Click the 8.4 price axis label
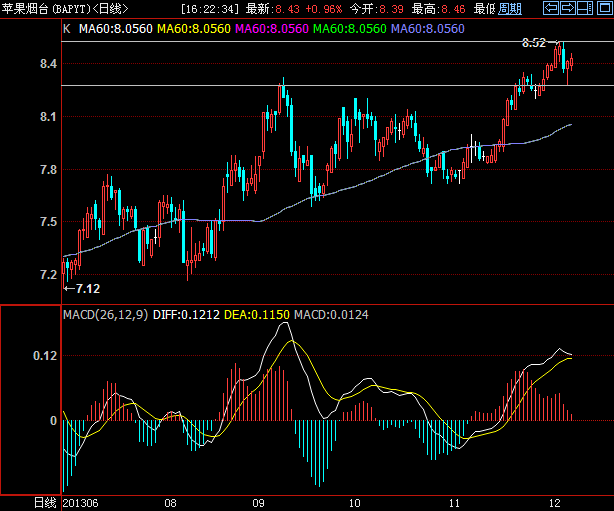The height and width of the screenshot is (511, 614). 49,63
